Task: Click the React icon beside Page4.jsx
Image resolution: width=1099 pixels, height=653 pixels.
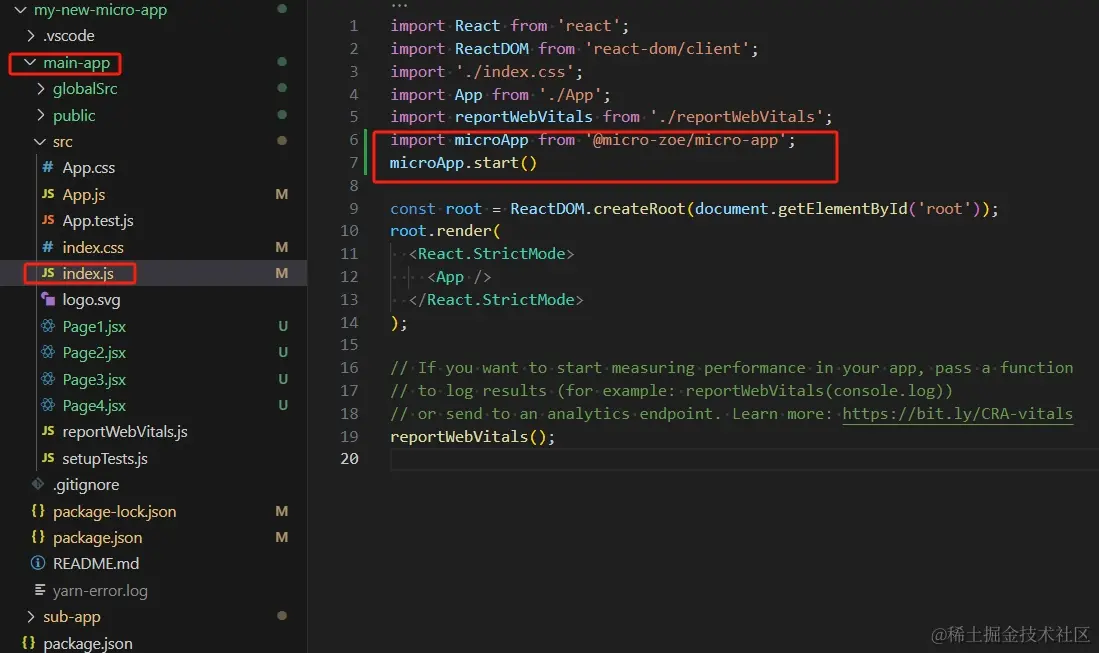Action: point(48,405)
